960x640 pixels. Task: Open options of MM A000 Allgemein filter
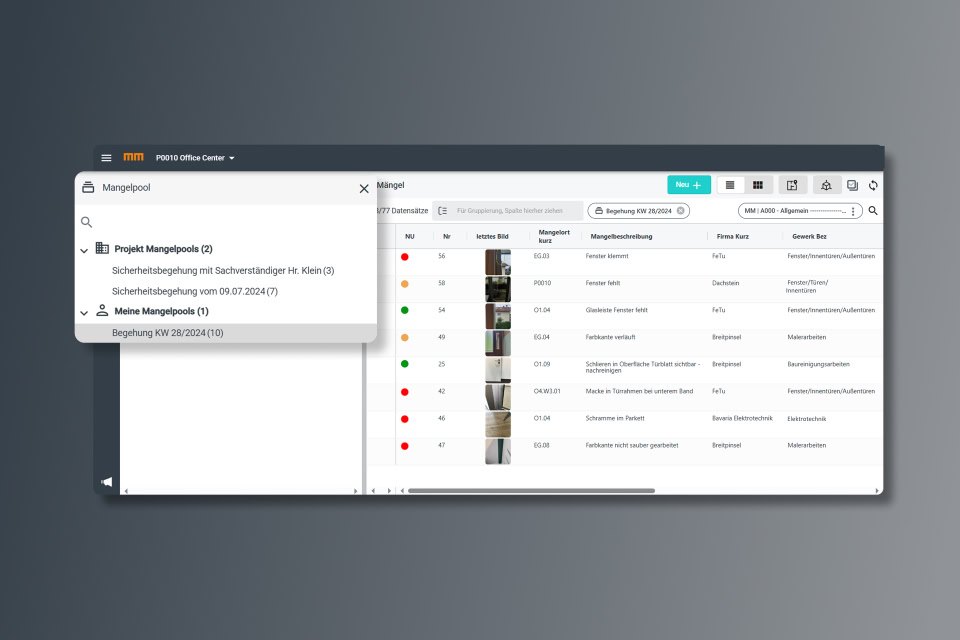[x=853, y=211]
